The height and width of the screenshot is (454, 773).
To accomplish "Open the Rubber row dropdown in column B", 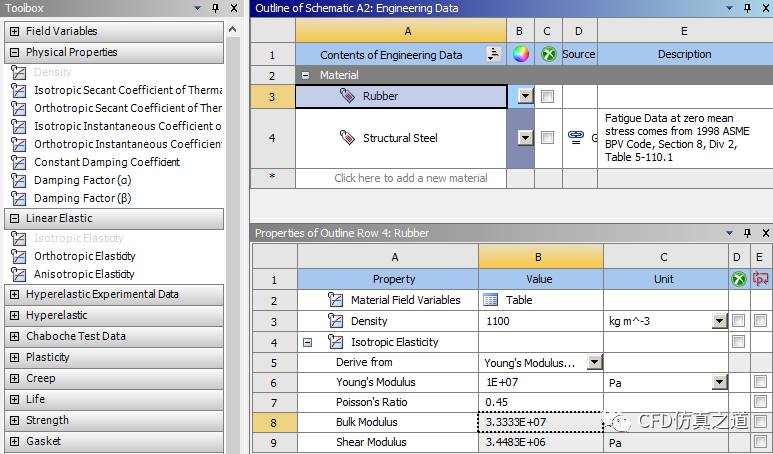I will [526, 96].
